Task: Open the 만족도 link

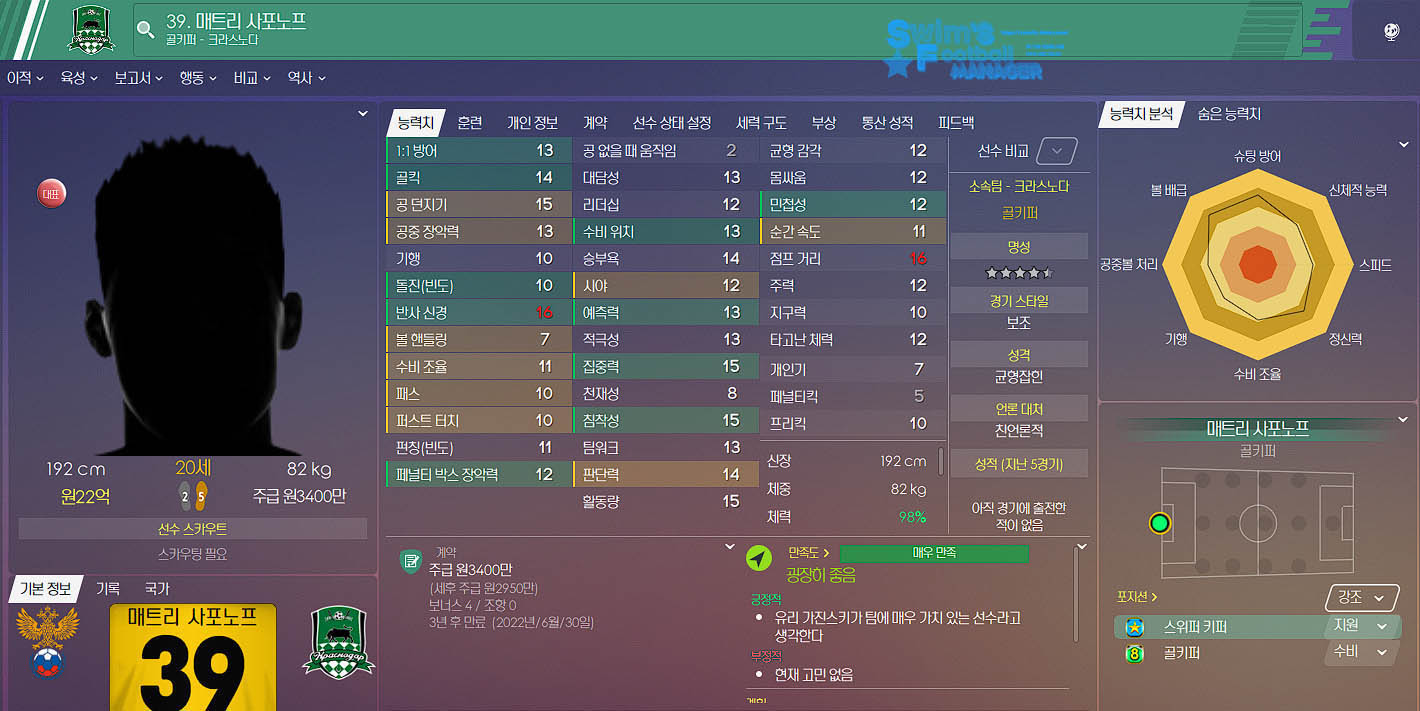Action: pos(809,552)
